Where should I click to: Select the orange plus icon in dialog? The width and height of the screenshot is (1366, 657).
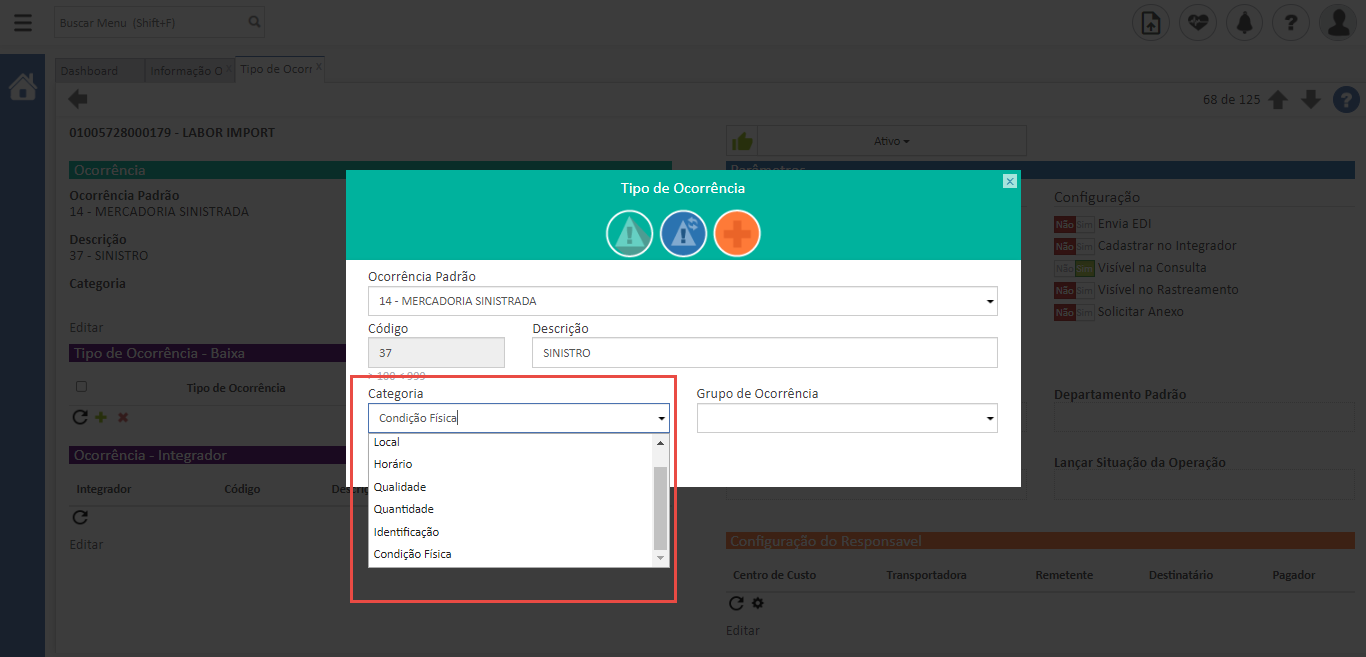[x=737, y=234]
